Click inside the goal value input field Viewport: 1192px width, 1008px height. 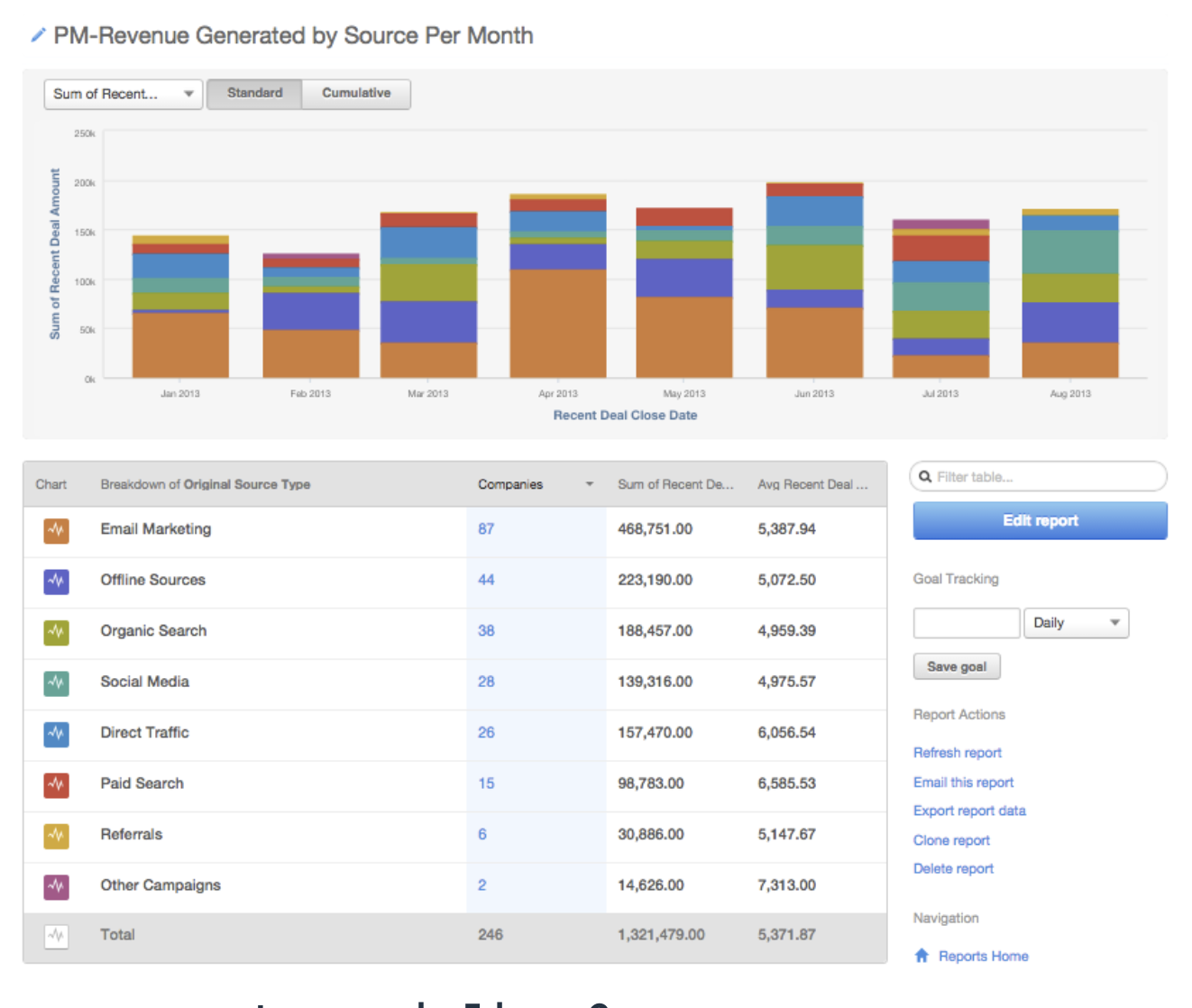point(966,622)
